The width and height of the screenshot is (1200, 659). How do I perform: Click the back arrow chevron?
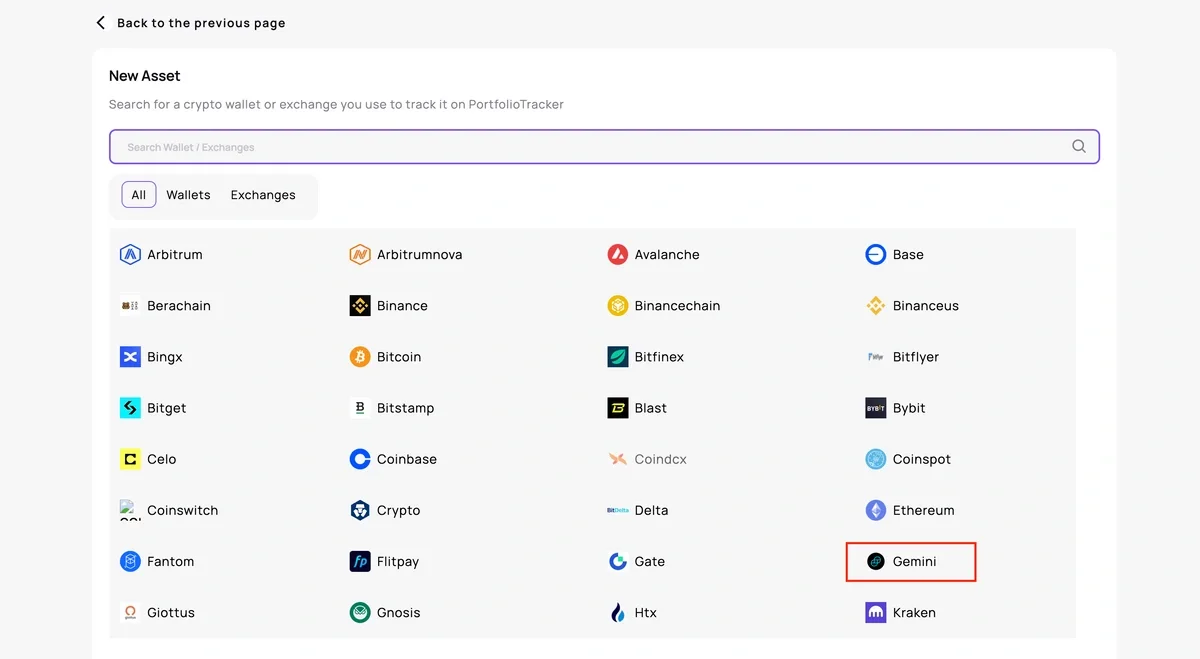[100, 22]
